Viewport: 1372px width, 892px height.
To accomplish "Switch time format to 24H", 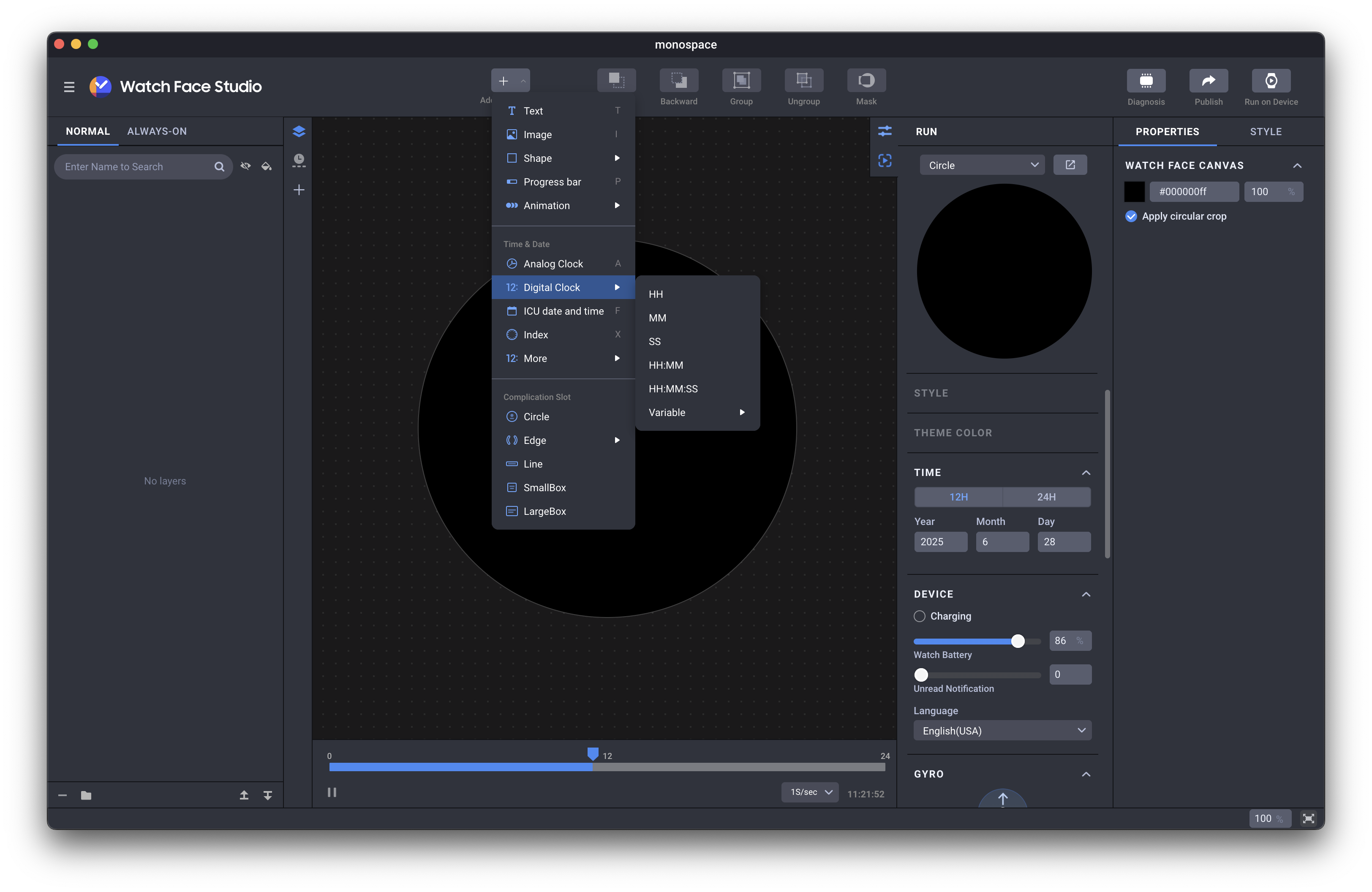I will coord(1046,497).
